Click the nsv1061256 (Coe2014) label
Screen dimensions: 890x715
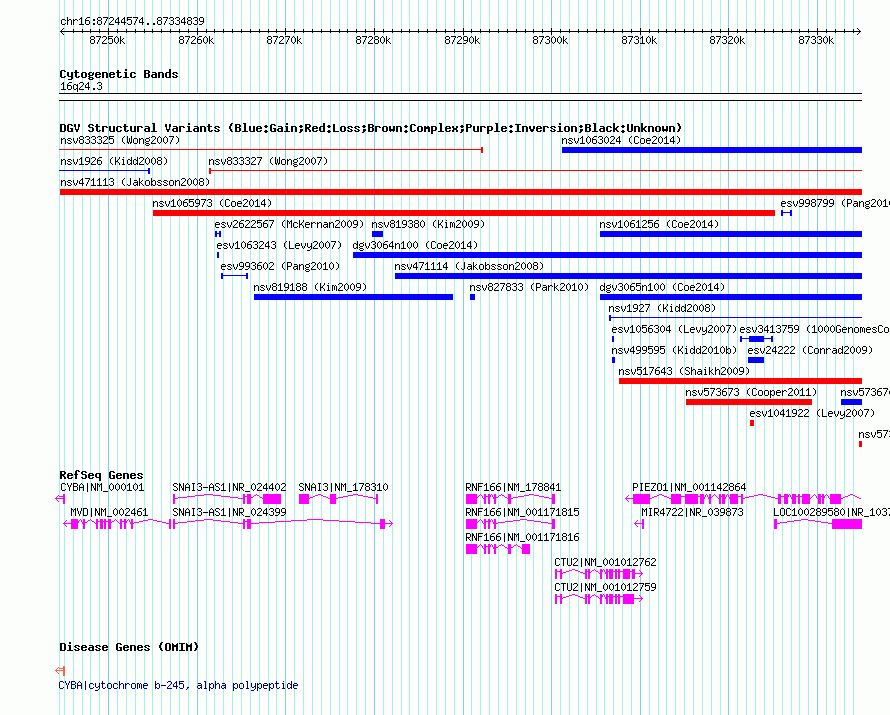tap(659, 224)
